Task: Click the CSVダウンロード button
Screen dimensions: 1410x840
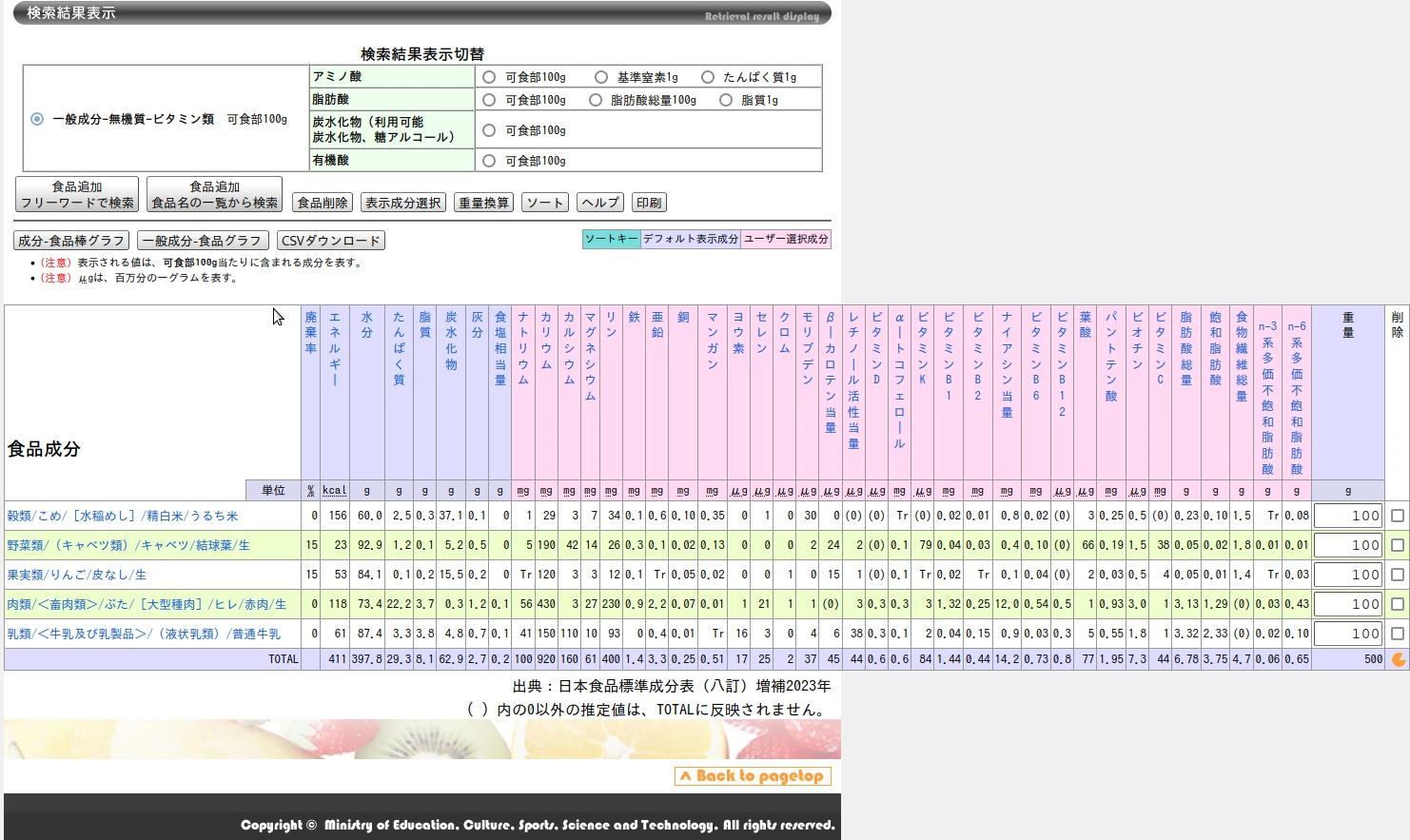Action: coord(329,240)
